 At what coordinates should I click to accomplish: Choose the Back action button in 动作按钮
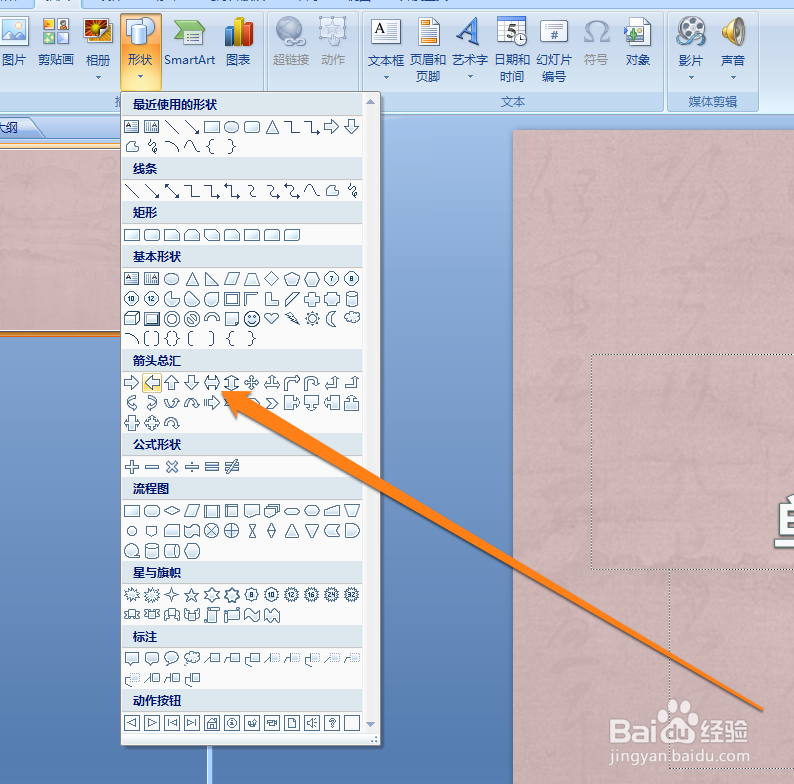point(132,723)
